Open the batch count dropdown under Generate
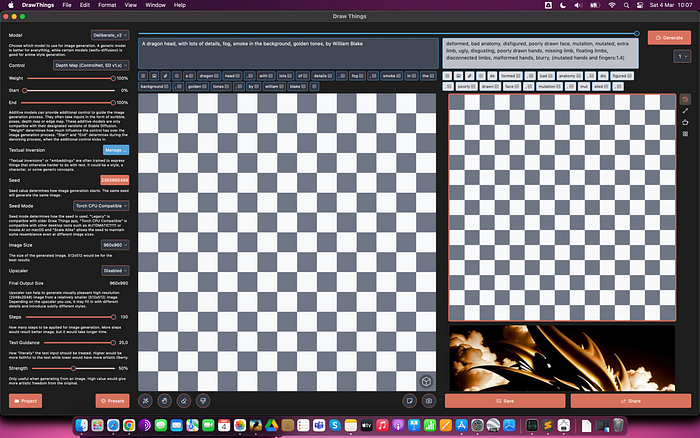Image resolution: width=700 pixels, height=438 pixels. 682,56
